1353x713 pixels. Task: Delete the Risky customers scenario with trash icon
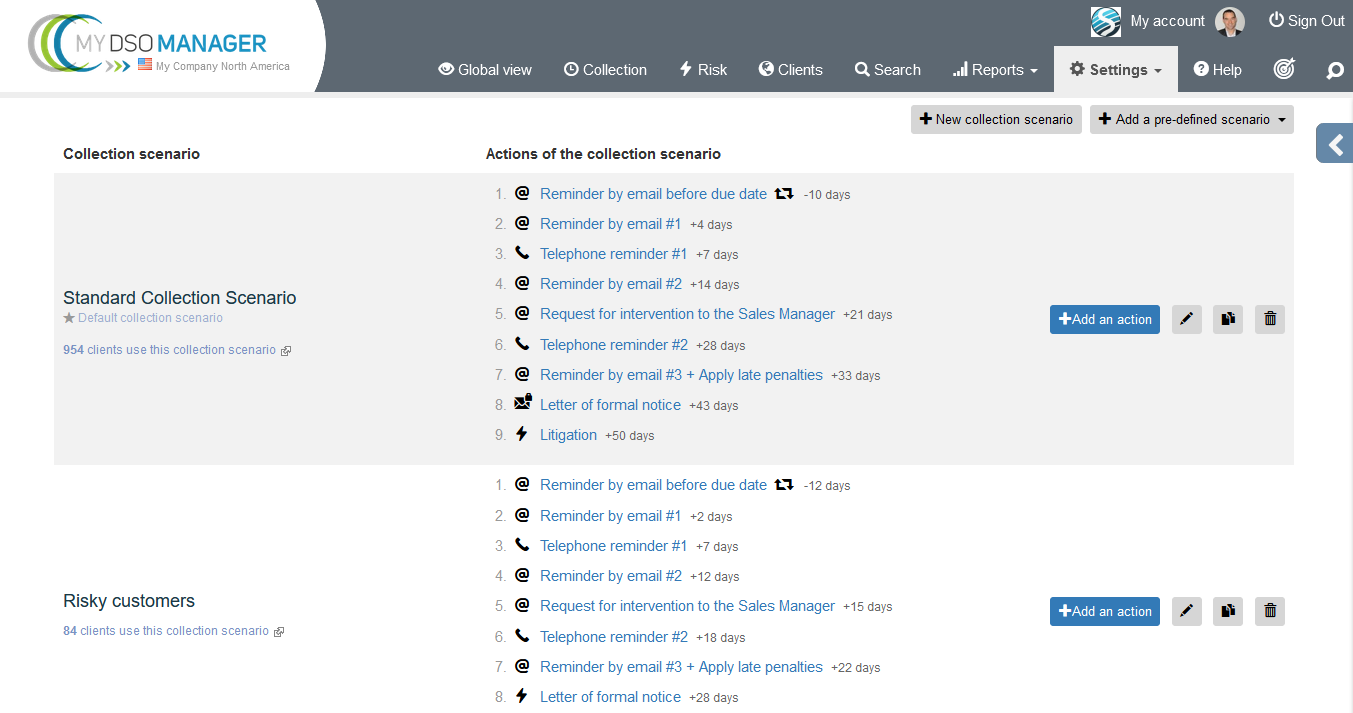pos(1270,611)
